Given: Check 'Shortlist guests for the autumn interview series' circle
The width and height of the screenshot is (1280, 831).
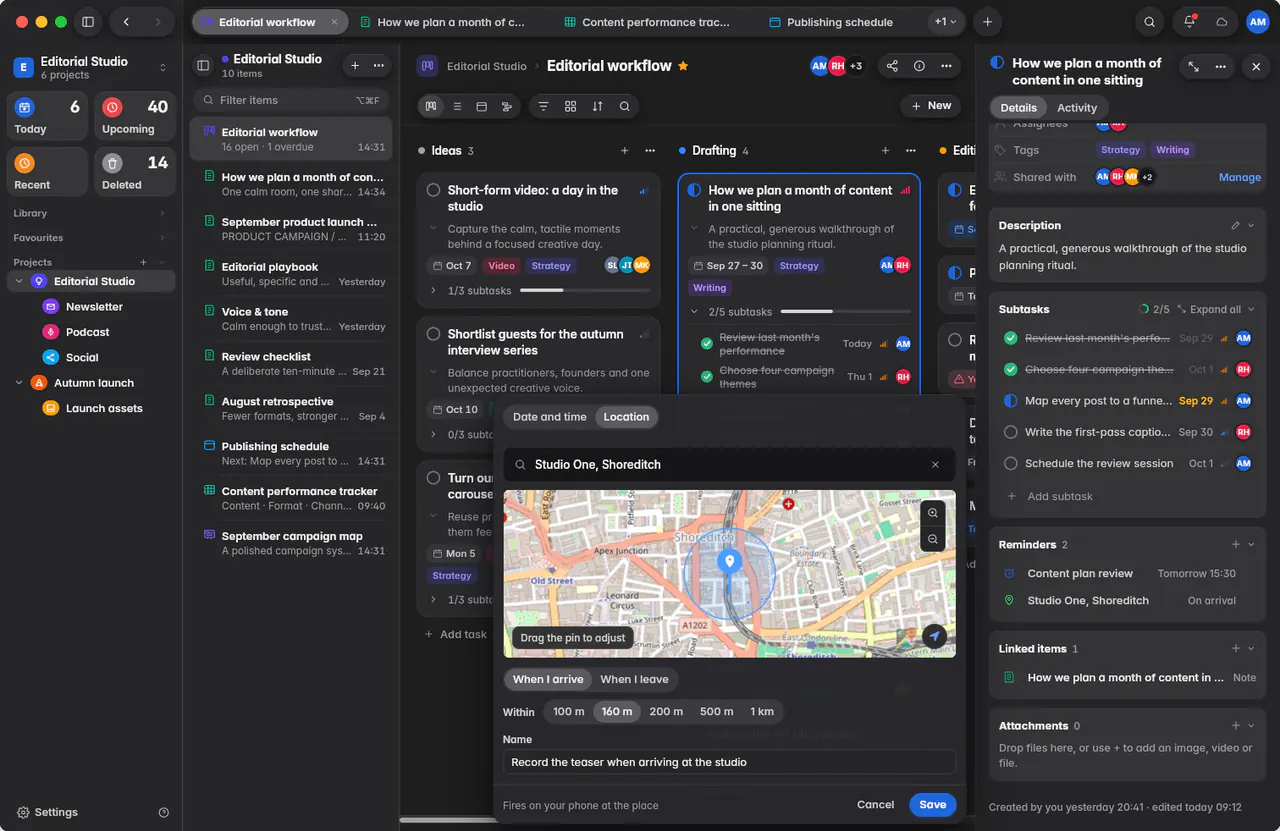Looking at the screenshot, I should pyautogui.click(x=434, y=334).
